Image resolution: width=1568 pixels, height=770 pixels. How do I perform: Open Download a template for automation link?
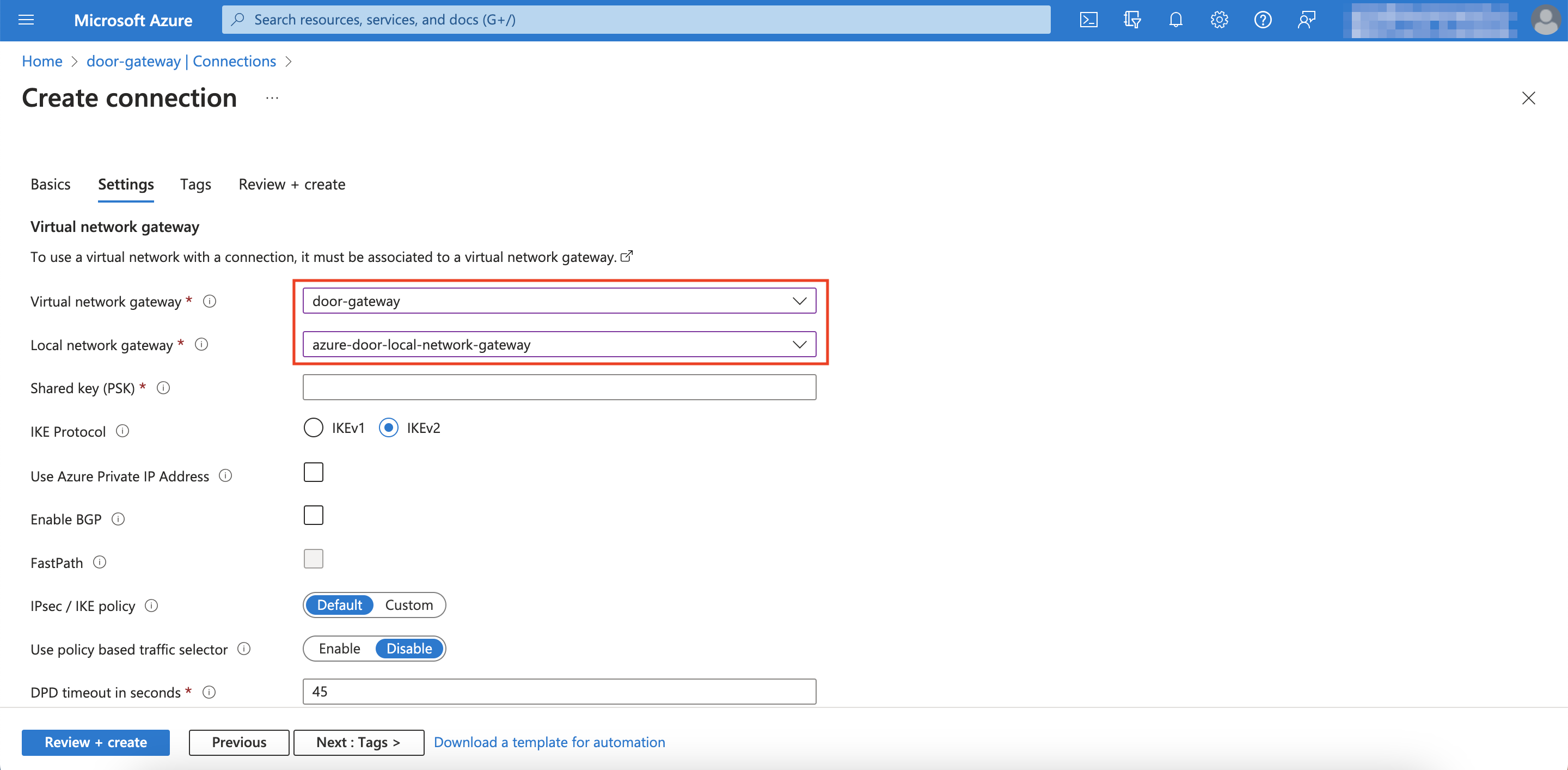(x=549, y=742)
